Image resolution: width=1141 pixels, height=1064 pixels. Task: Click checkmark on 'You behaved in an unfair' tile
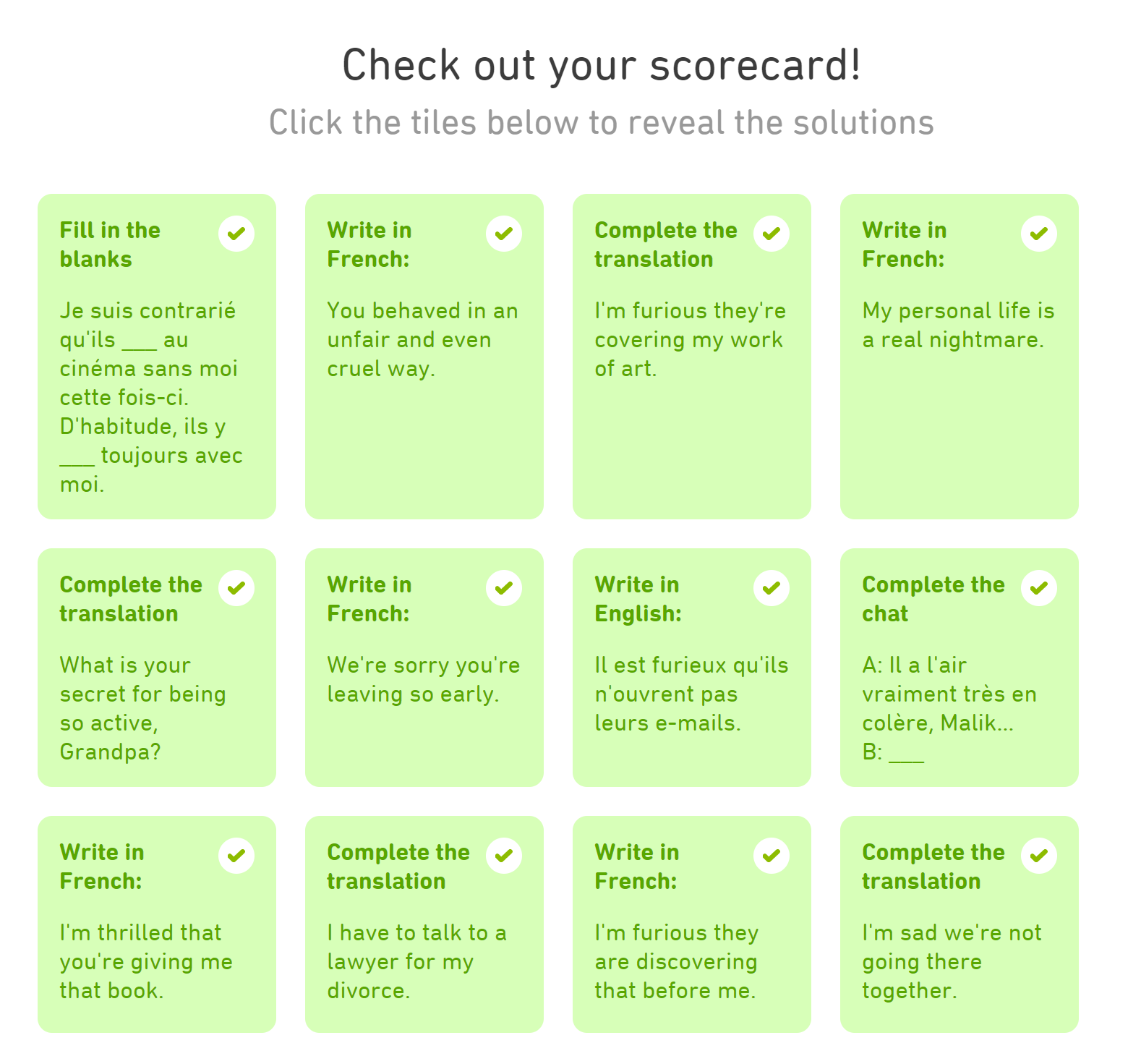click(x=504, y=234)
